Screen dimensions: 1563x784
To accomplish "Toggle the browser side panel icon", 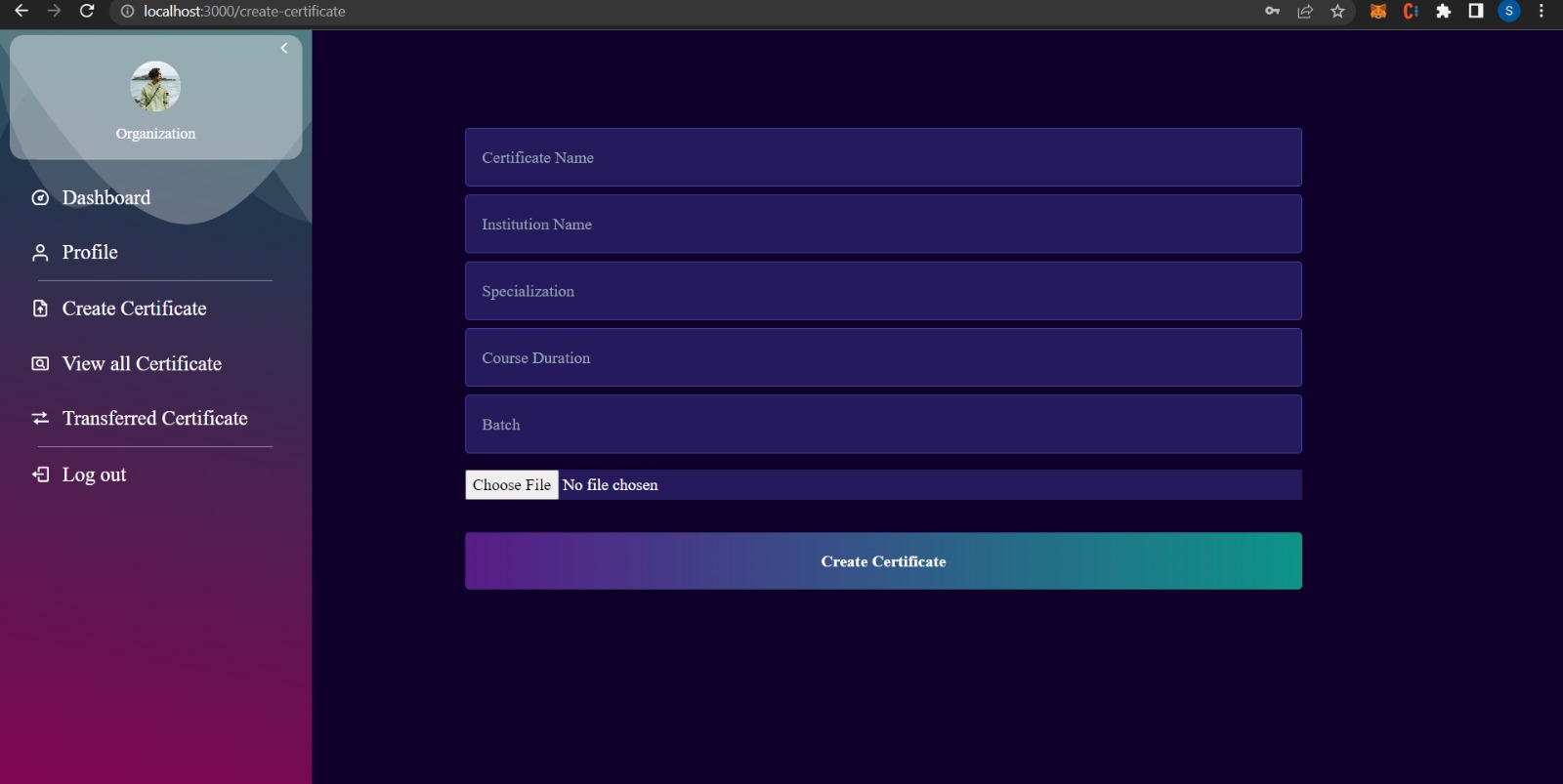I will coord(1476,12).
